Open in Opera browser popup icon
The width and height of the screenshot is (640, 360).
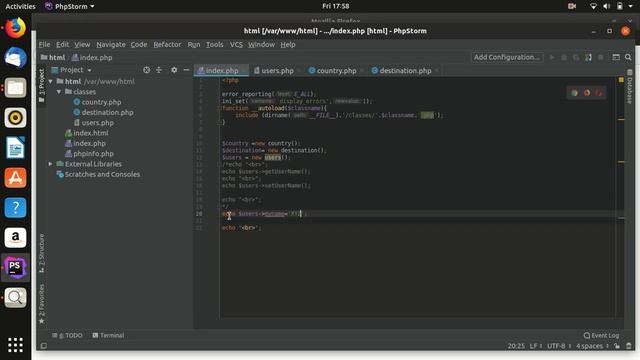(x=599, y=93)
